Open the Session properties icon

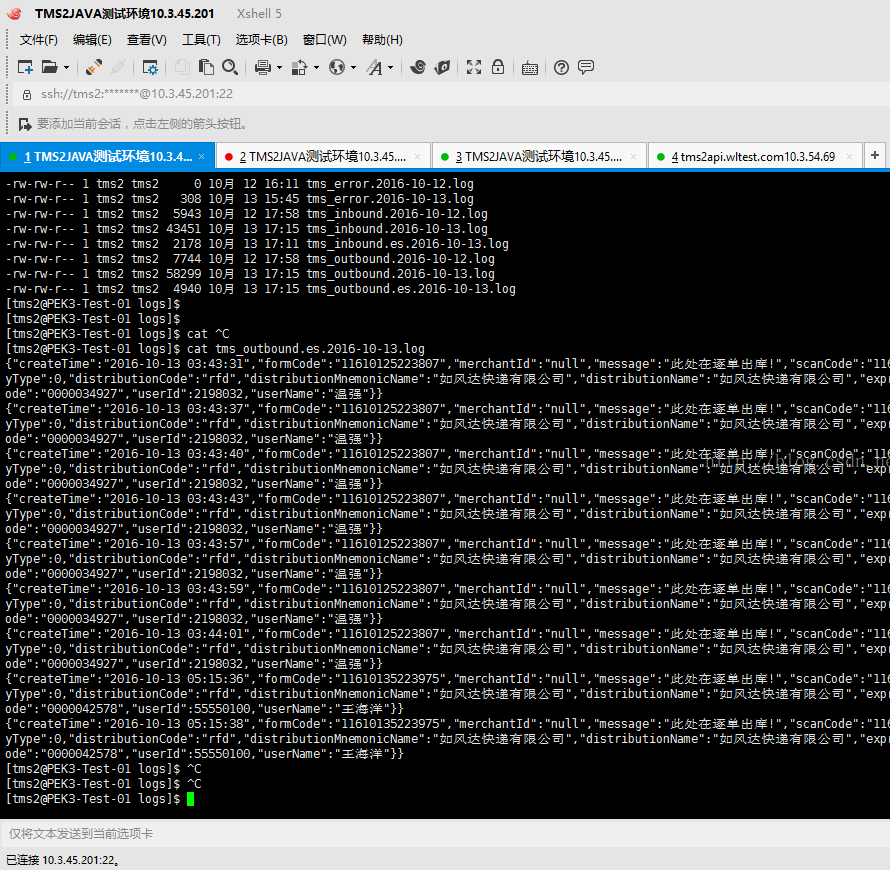[x=150, y=68]
